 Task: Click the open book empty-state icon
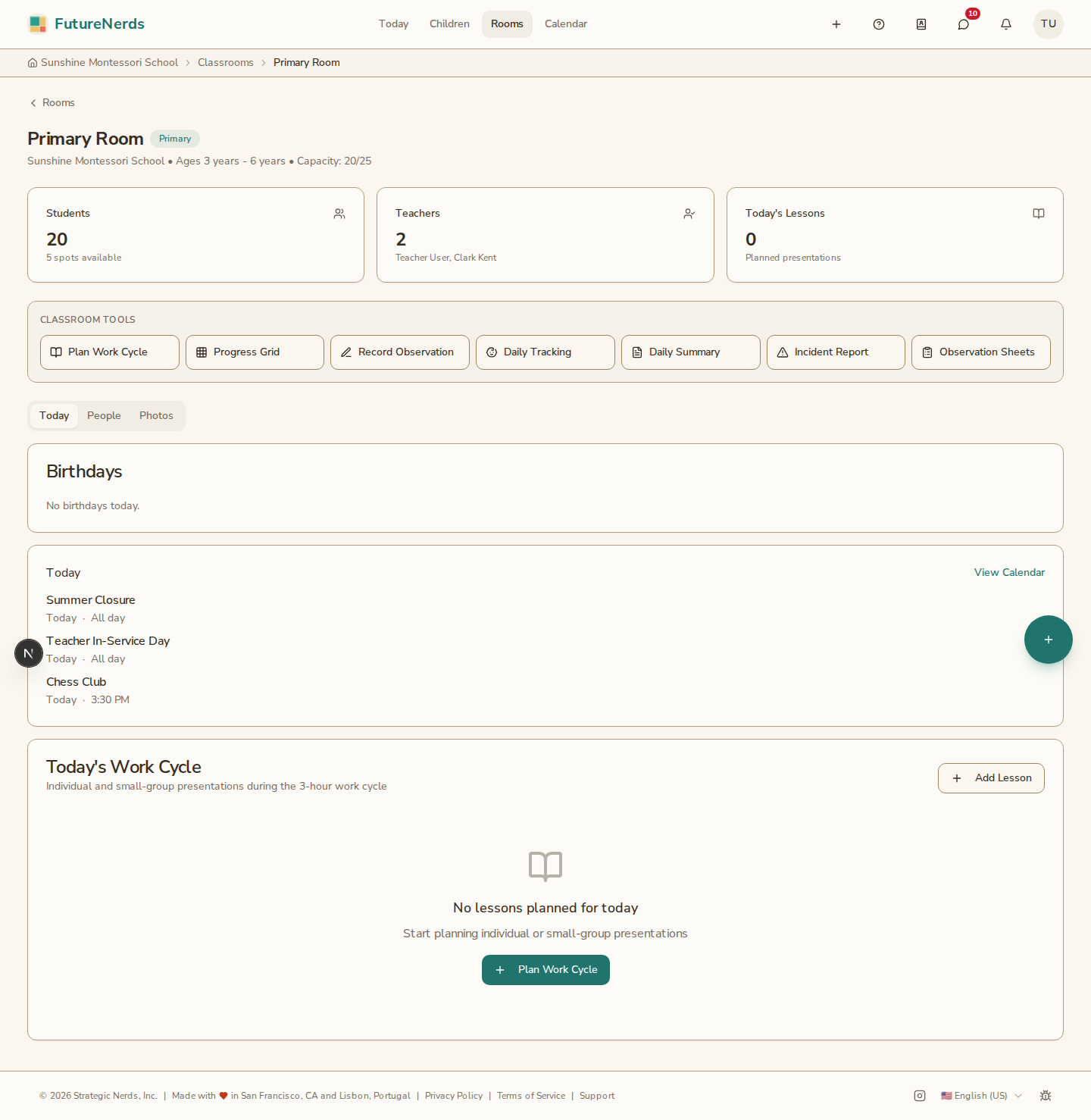click(545, 866)
